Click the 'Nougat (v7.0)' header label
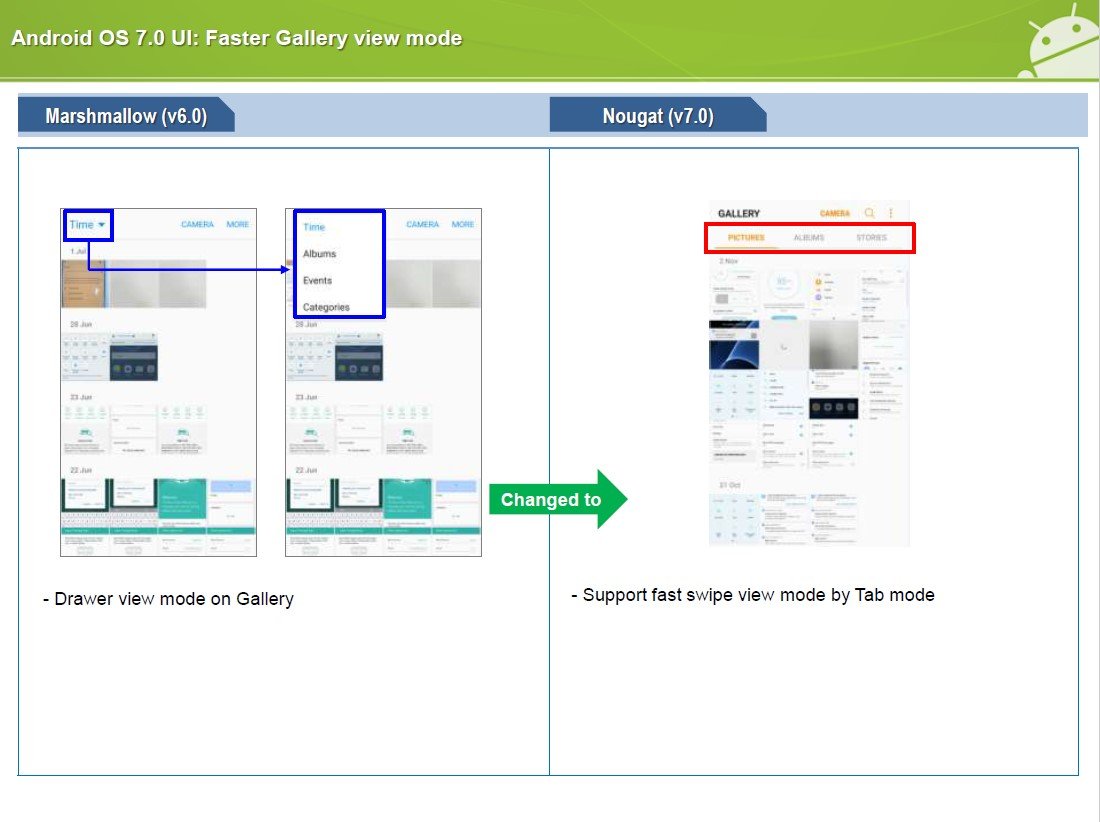The image size is (1100, 822). click(658, 116)
